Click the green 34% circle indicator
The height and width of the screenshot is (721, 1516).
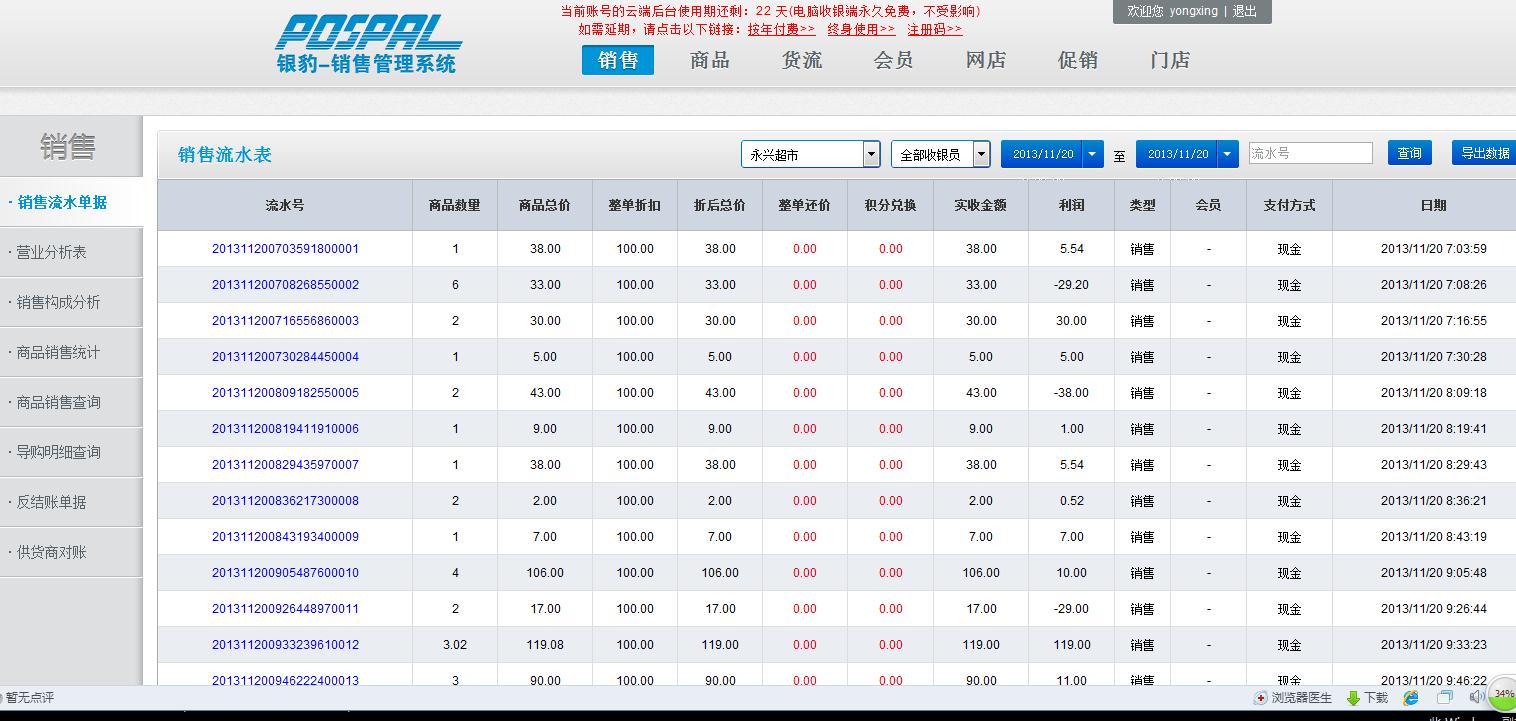(1502, 694)
